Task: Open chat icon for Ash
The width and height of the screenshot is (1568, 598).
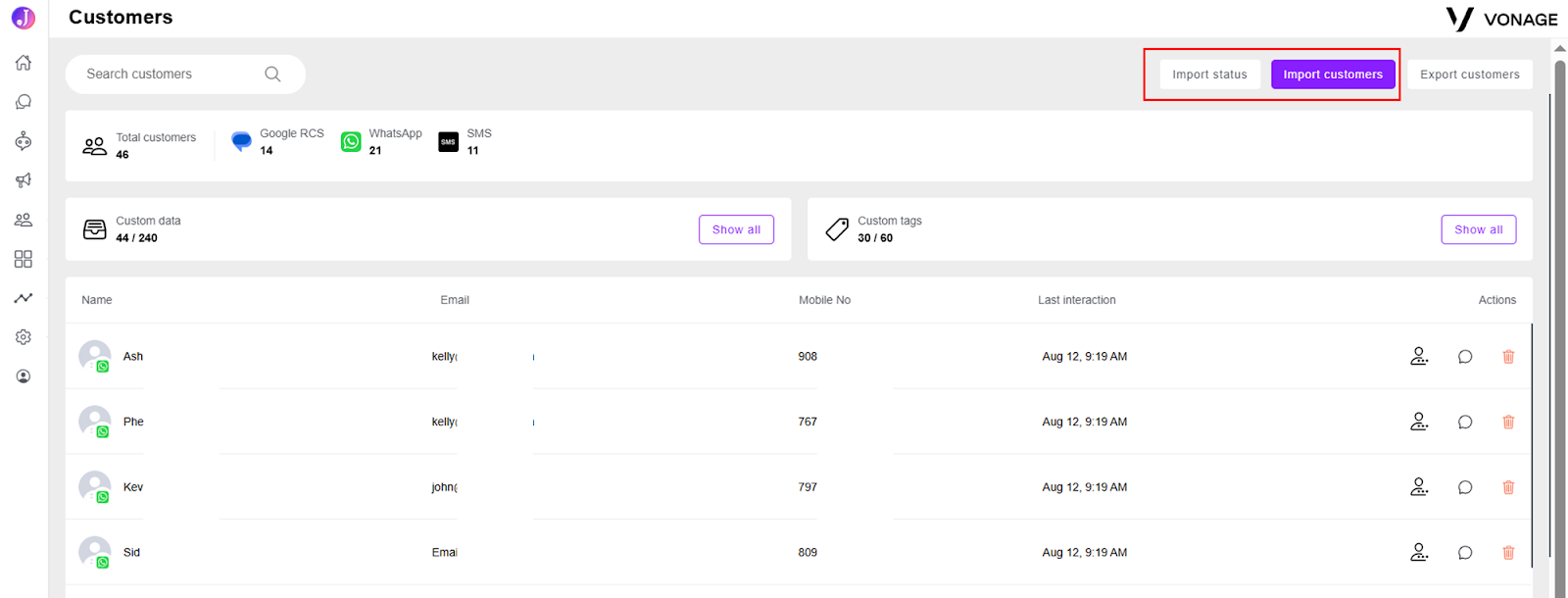Action: pos(1465,357)
